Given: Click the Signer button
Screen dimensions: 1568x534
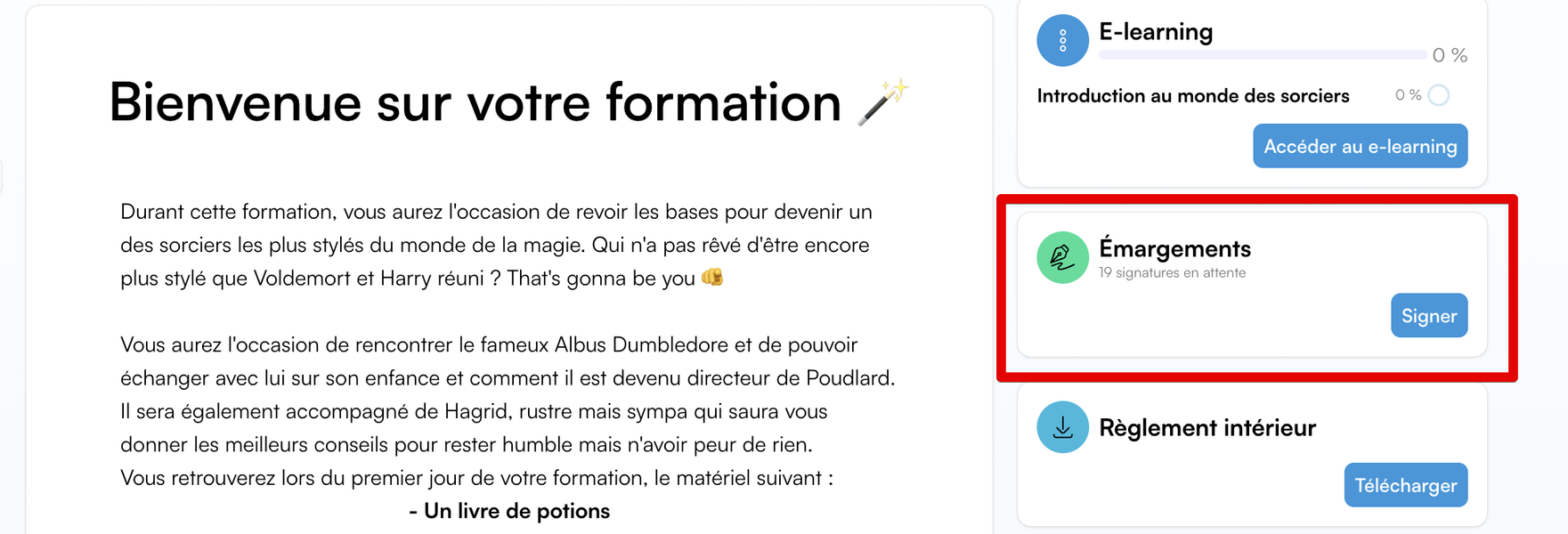Looking at the screenshot, I should (1429, 315).
